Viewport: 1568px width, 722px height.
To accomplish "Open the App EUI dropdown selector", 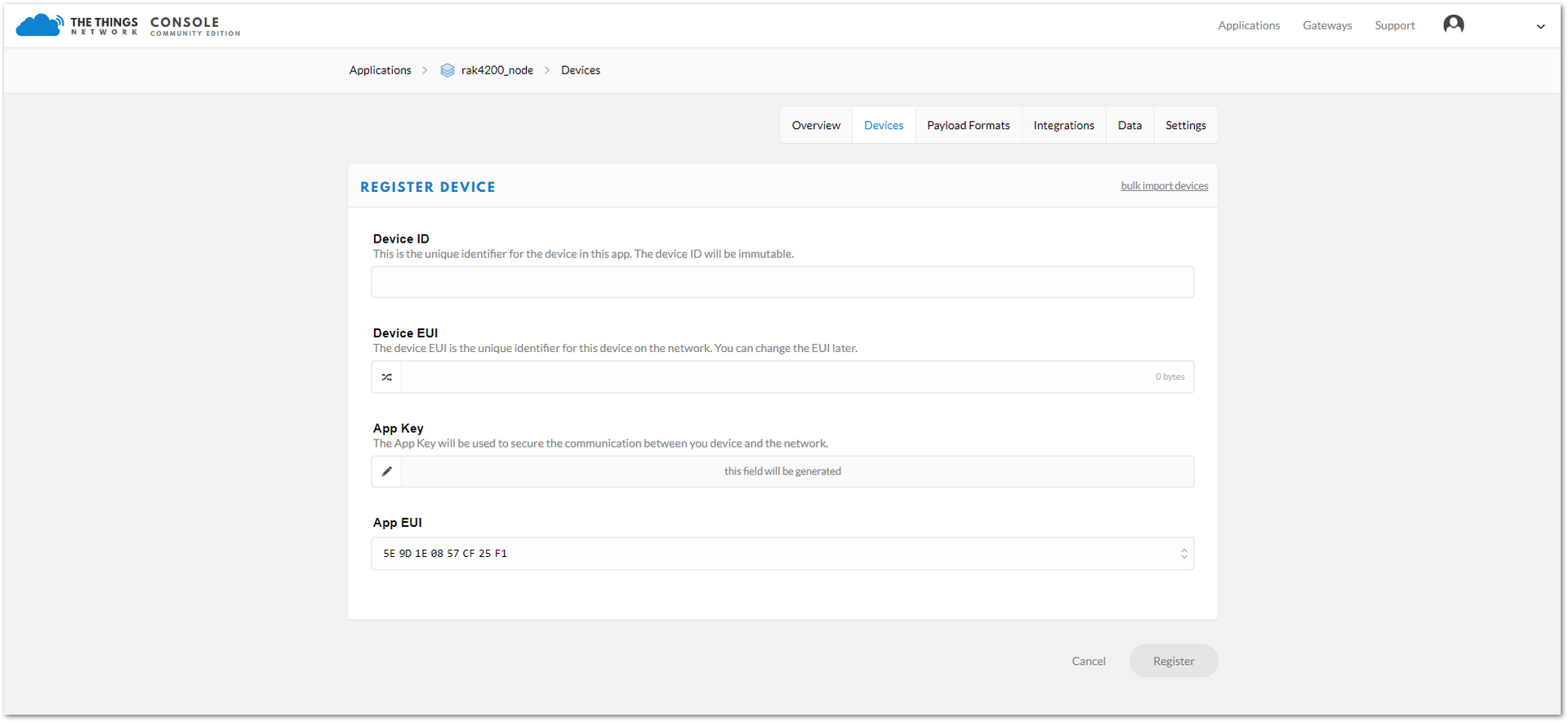I will pos(782,554).
